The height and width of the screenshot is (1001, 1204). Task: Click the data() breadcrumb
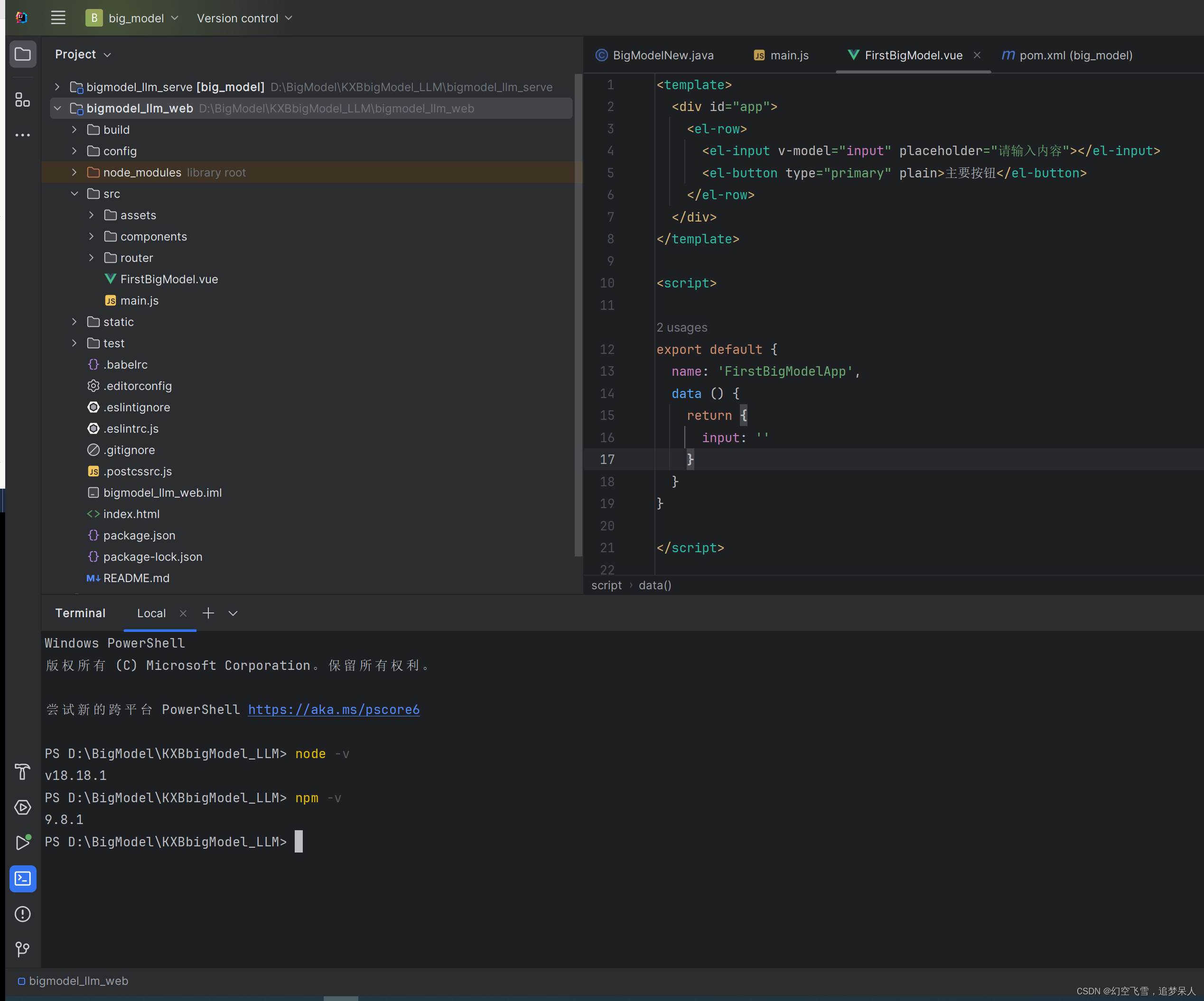655,585
